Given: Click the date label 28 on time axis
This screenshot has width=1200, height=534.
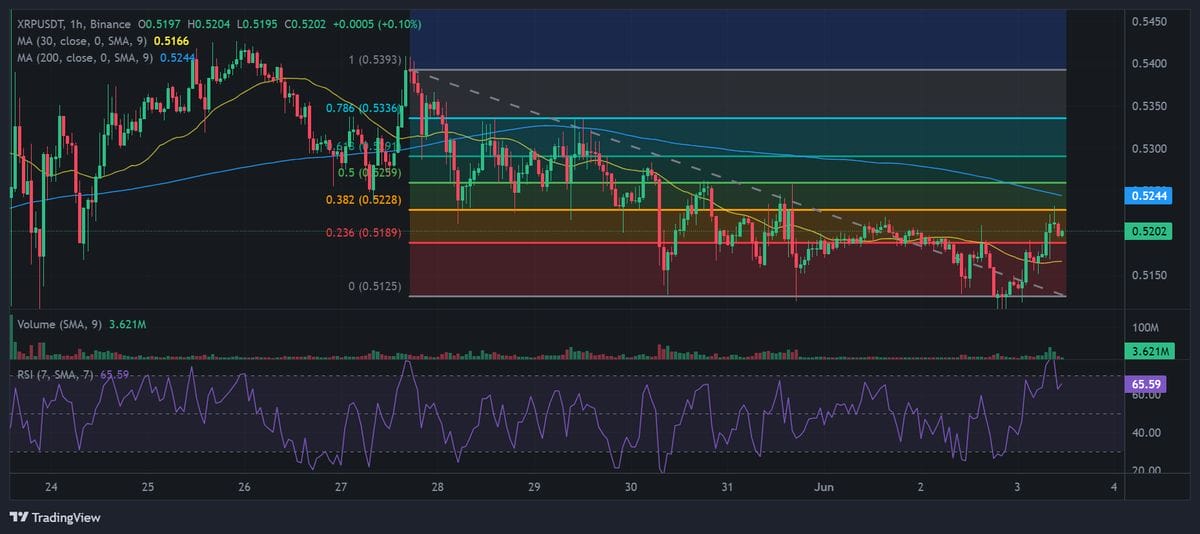Looking at the screenshot, I should coord(437,487).
